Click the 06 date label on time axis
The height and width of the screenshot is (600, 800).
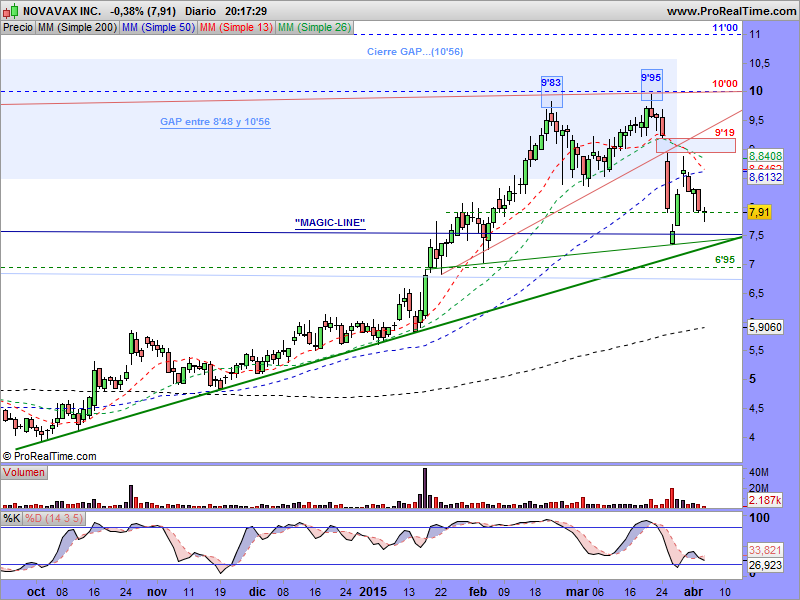click(597, 592)
